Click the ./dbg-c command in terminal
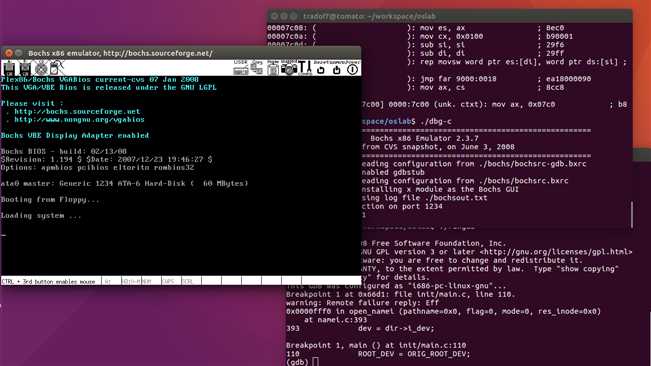Image resolution: width=651 pixels, height=366 pixels. [x=436, y=122]
